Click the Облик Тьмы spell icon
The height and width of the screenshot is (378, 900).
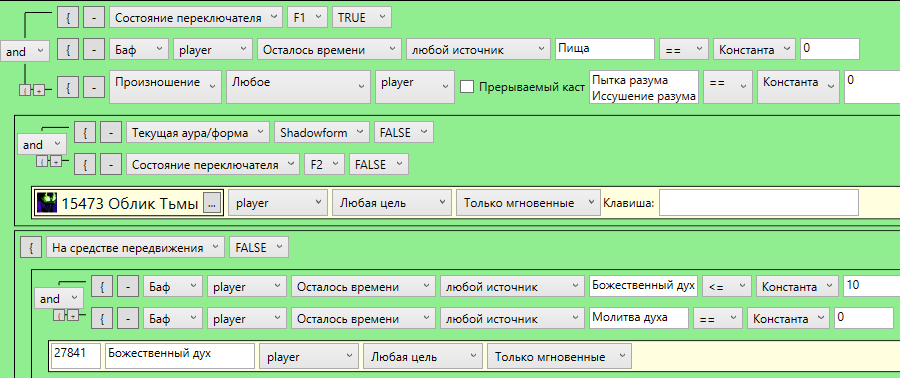46,203
